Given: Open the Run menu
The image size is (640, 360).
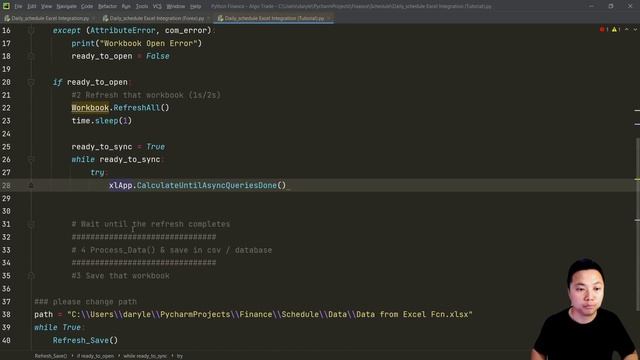Looking at the screenshot, I should click(x=126, y=6).
